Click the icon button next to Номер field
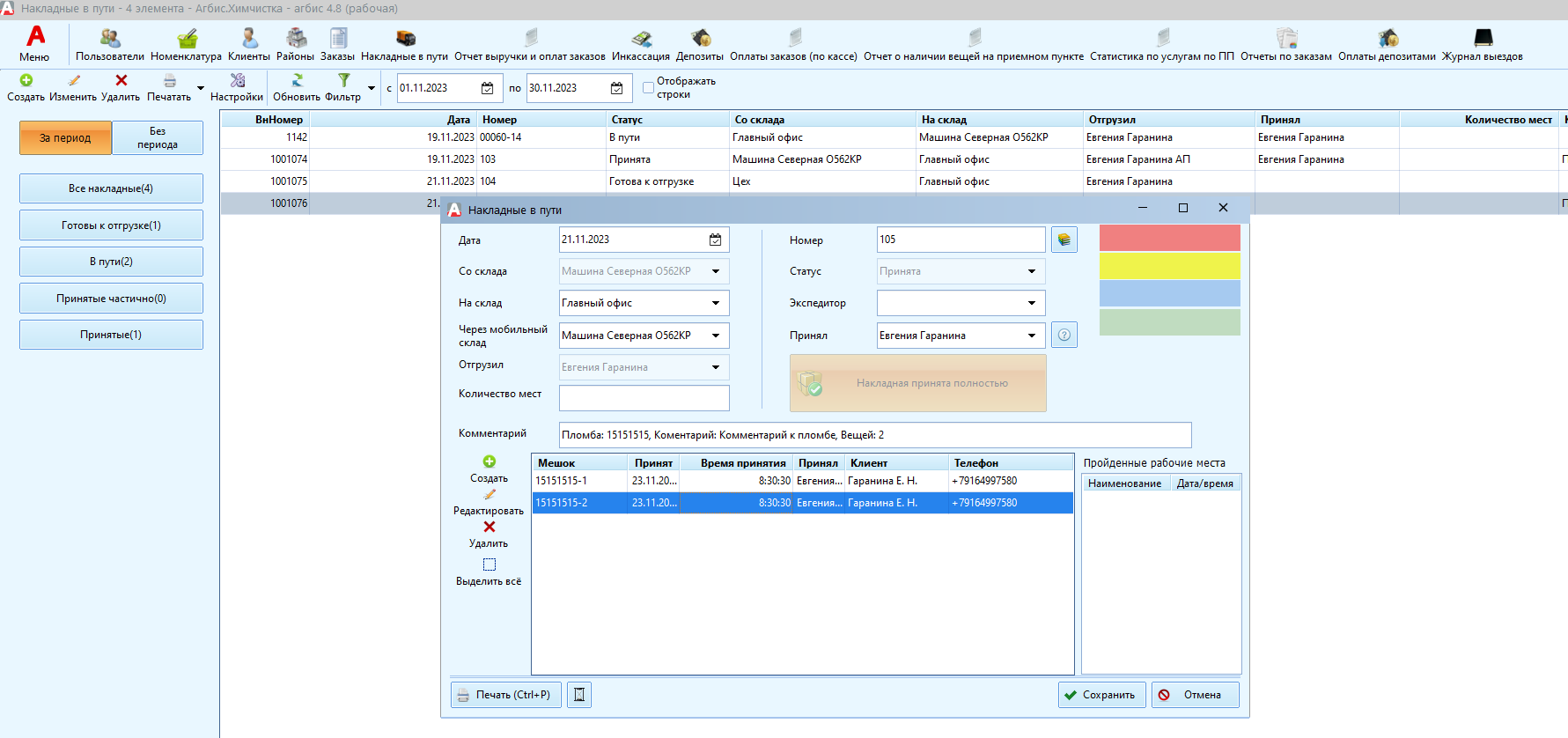The height and width of the screenshot is (738, 1568). point(1064,240)
